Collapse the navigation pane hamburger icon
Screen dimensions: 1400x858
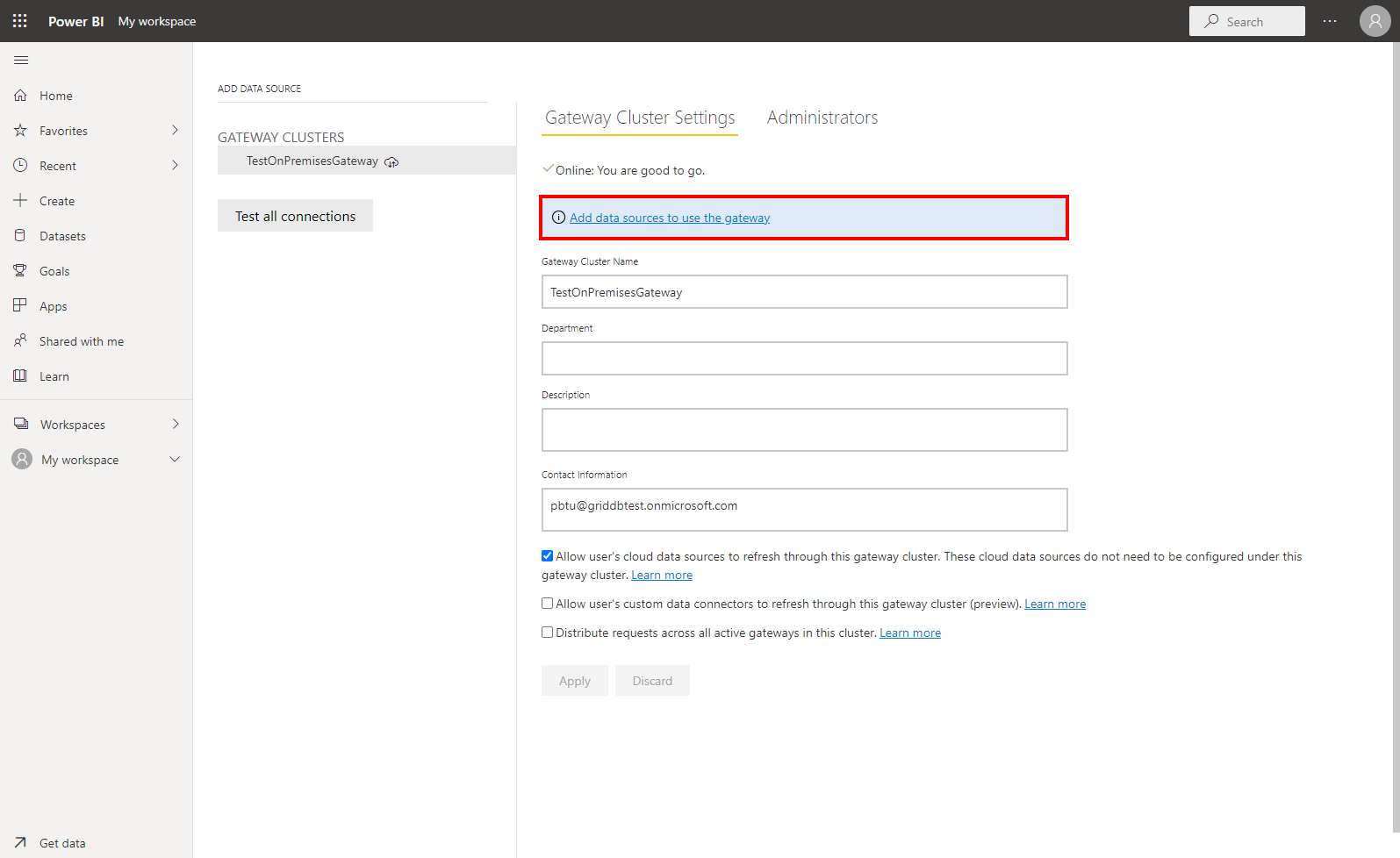(21, 60)
